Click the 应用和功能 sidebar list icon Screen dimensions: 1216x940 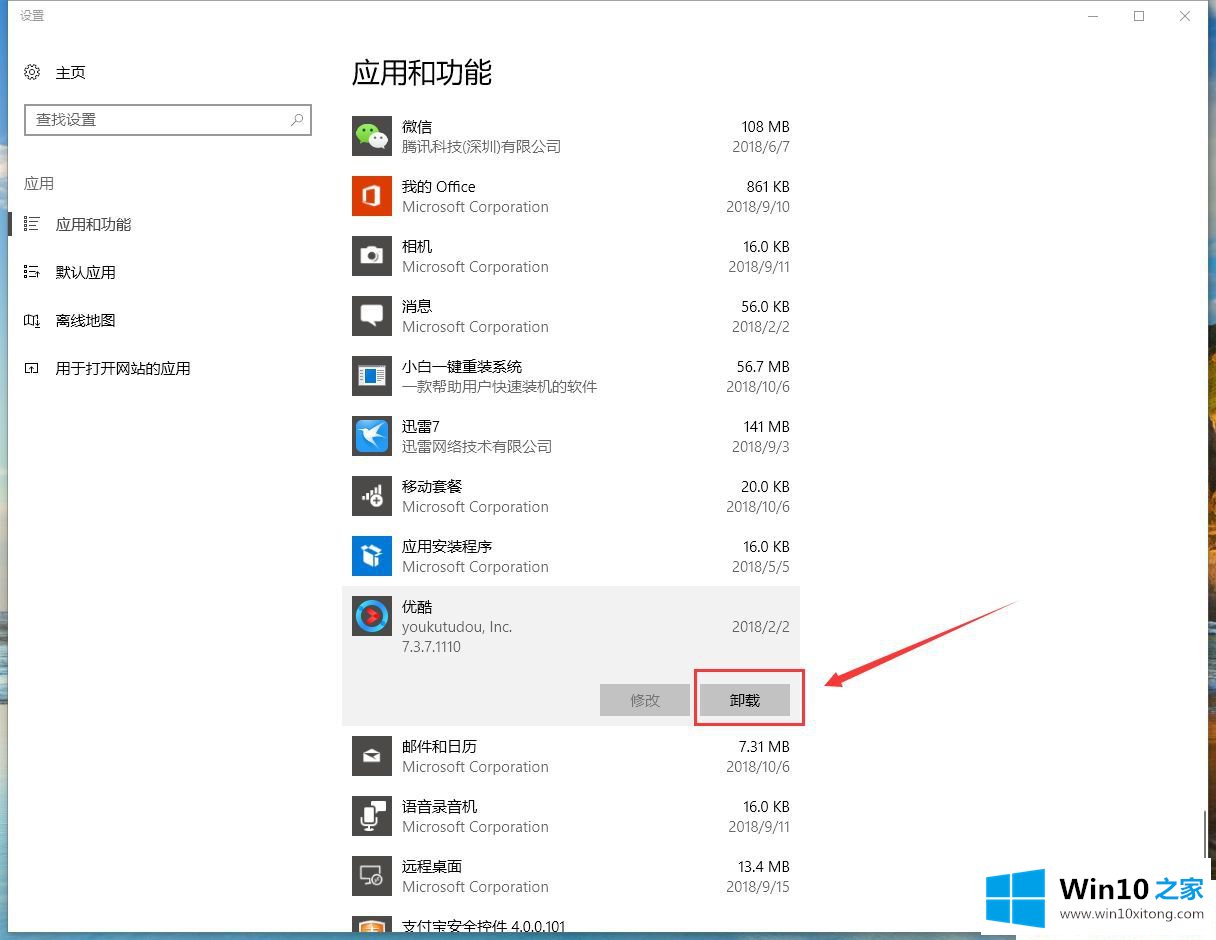click(32, 224)
